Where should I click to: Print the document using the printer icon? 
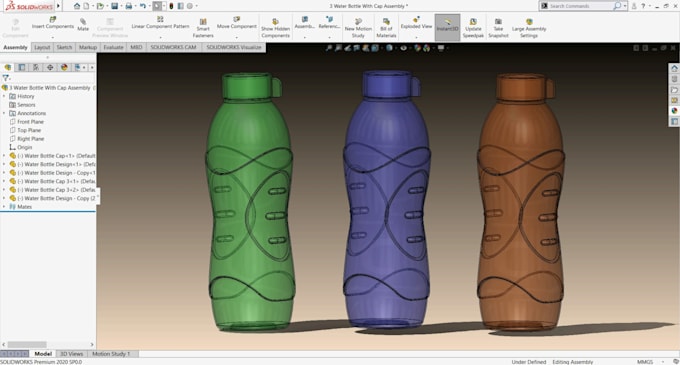(x=129, y=6)
